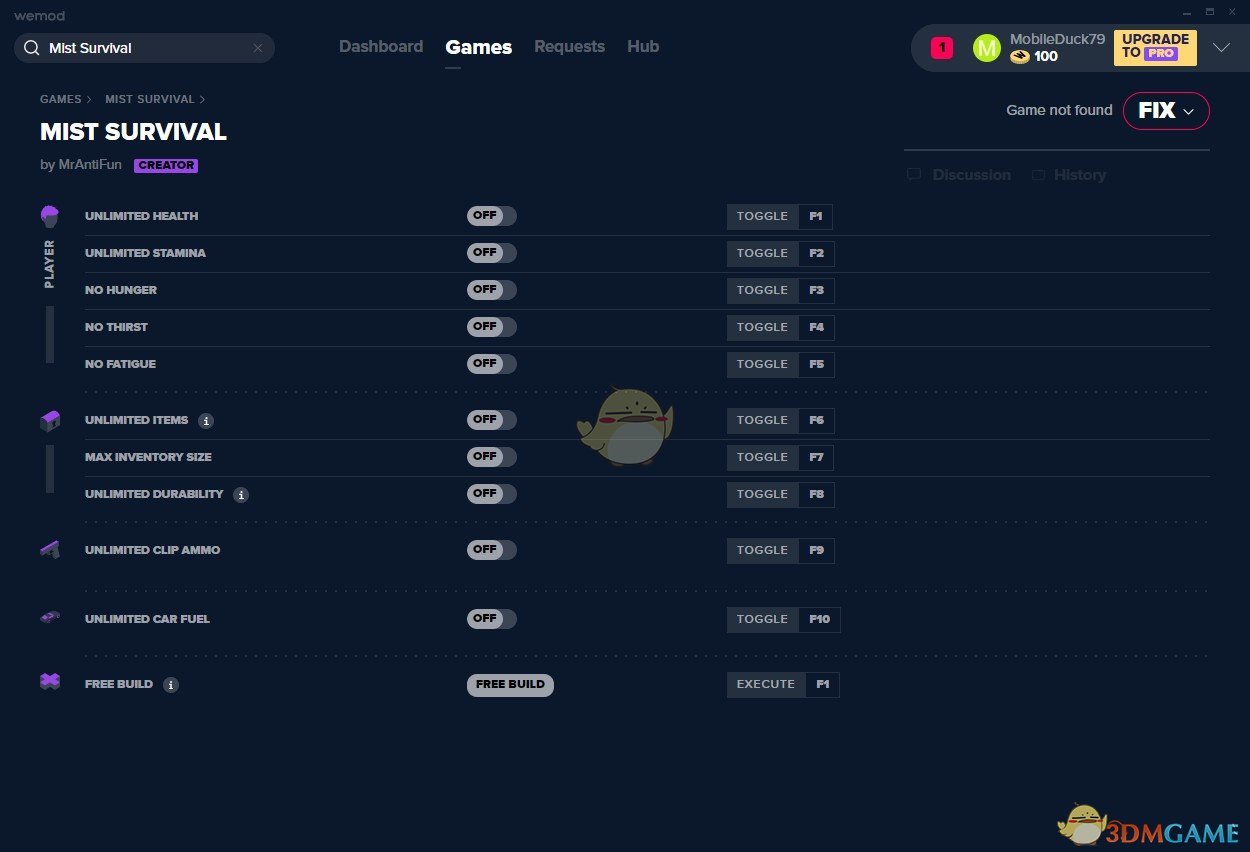Click the TOGGLE F5 hotkey for No Fatigue
This screenshot has height=852, width=1250.
pos(780,364)
